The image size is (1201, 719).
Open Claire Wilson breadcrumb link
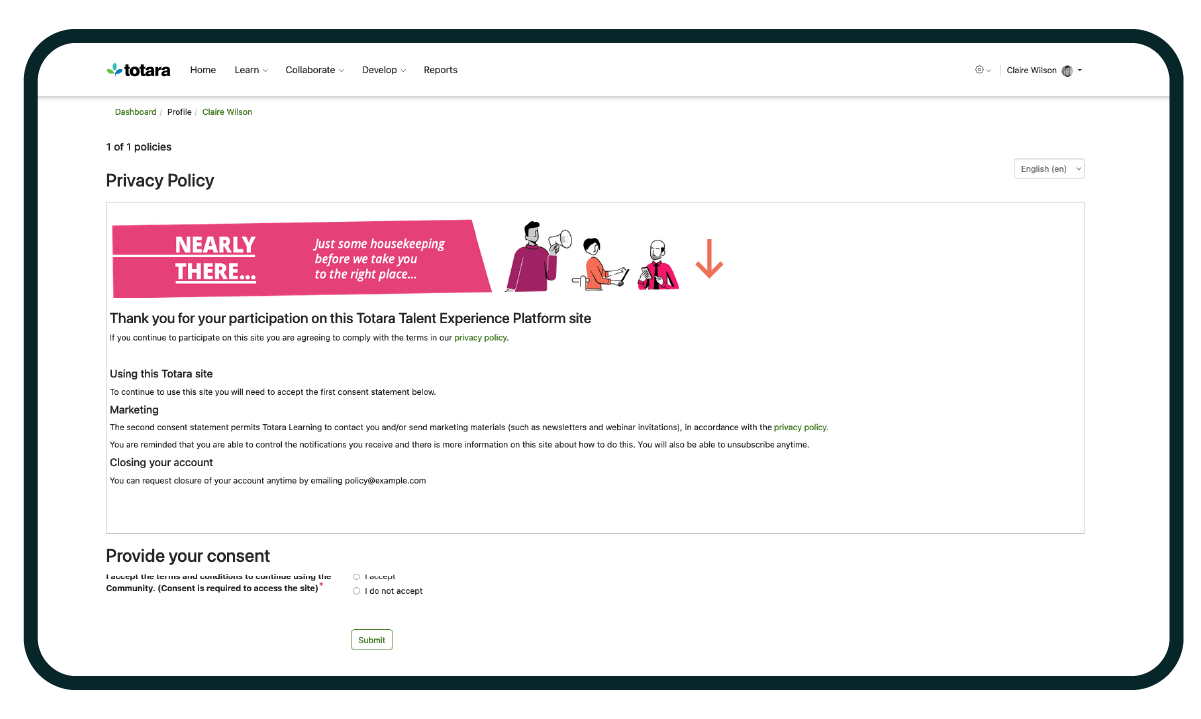point(227,112)
